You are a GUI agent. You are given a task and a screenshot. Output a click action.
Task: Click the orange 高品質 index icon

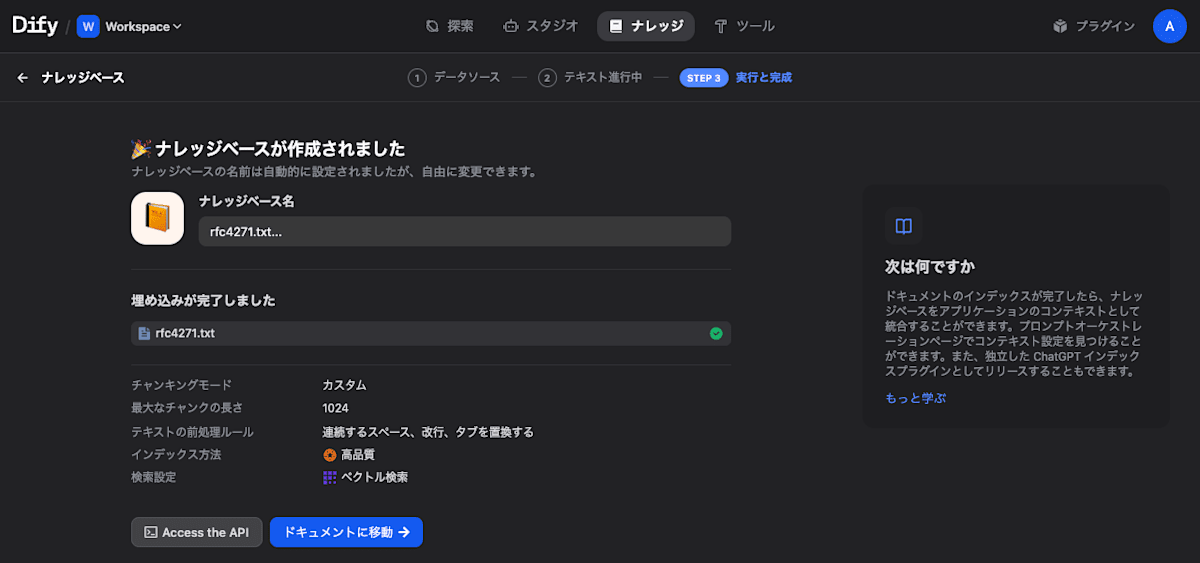(x=330, y=455)
